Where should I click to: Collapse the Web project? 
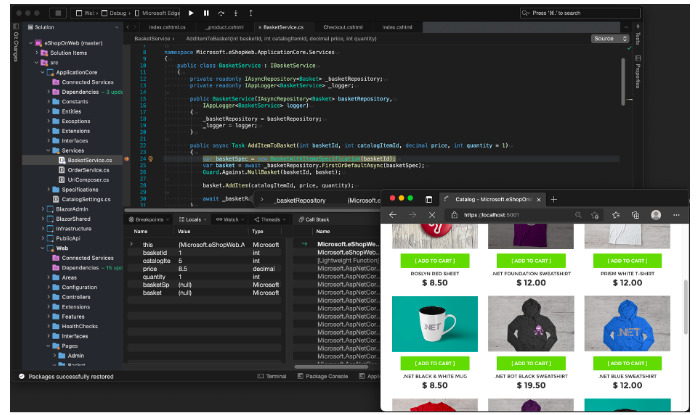(43, 248)
